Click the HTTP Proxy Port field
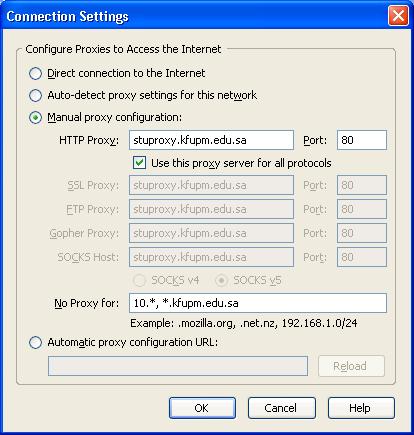Image resolution: width=414 pixels, height=435 pixels. pyautogui.click(x=362, y=140)
